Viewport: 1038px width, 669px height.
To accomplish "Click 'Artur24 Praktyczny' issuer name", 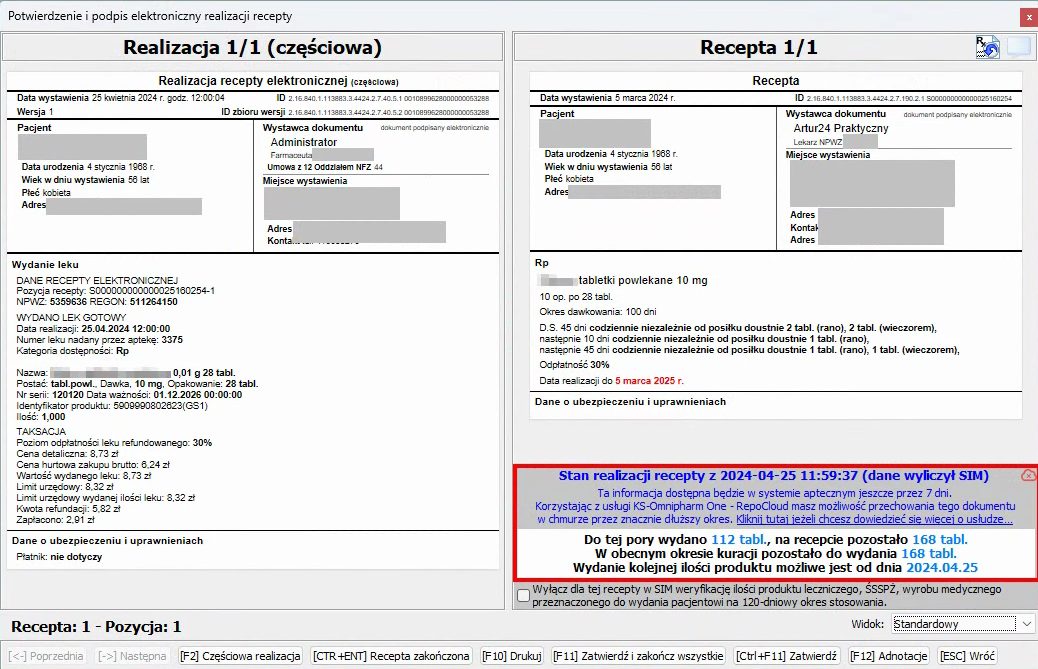I will [841, 128].
